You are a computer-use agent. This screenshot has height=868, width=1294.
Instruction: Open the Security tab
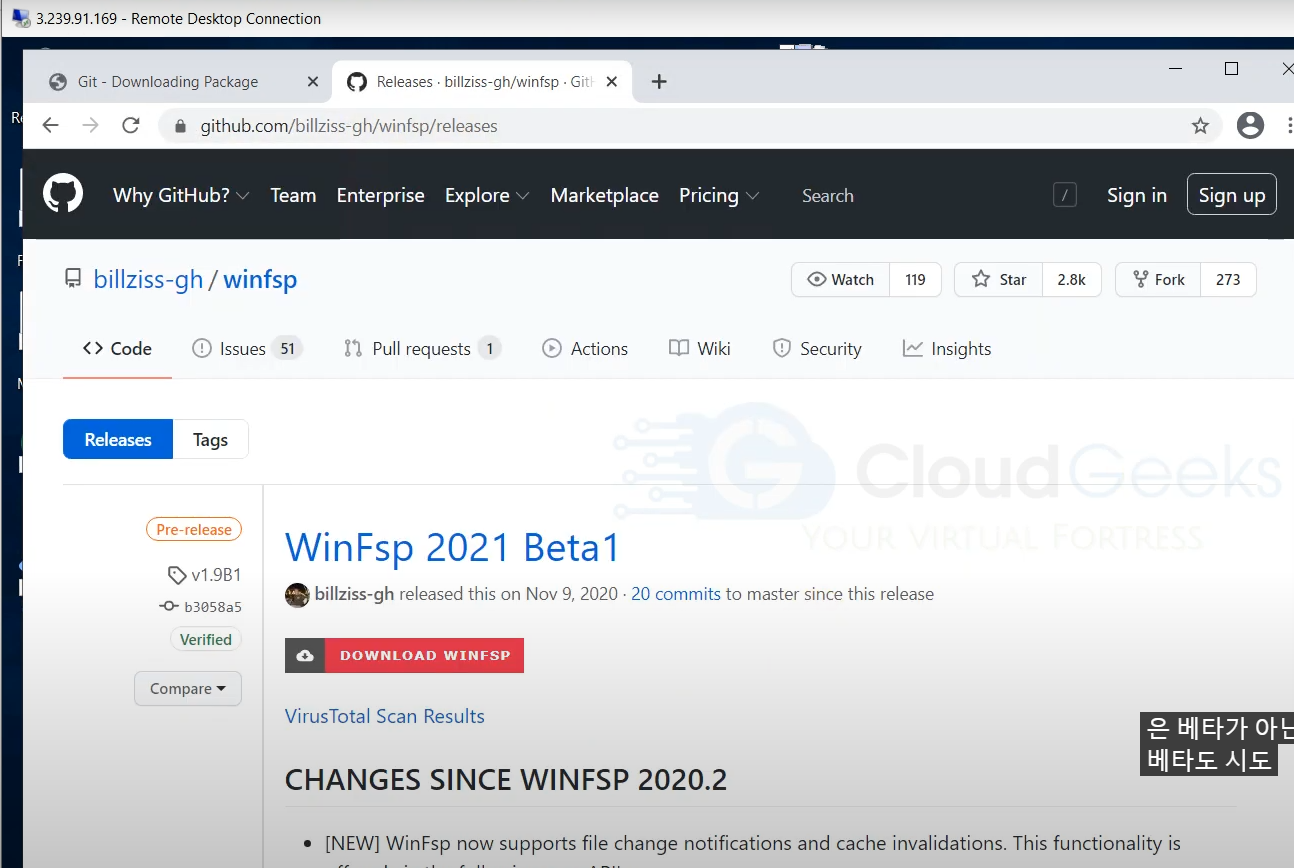817,349
